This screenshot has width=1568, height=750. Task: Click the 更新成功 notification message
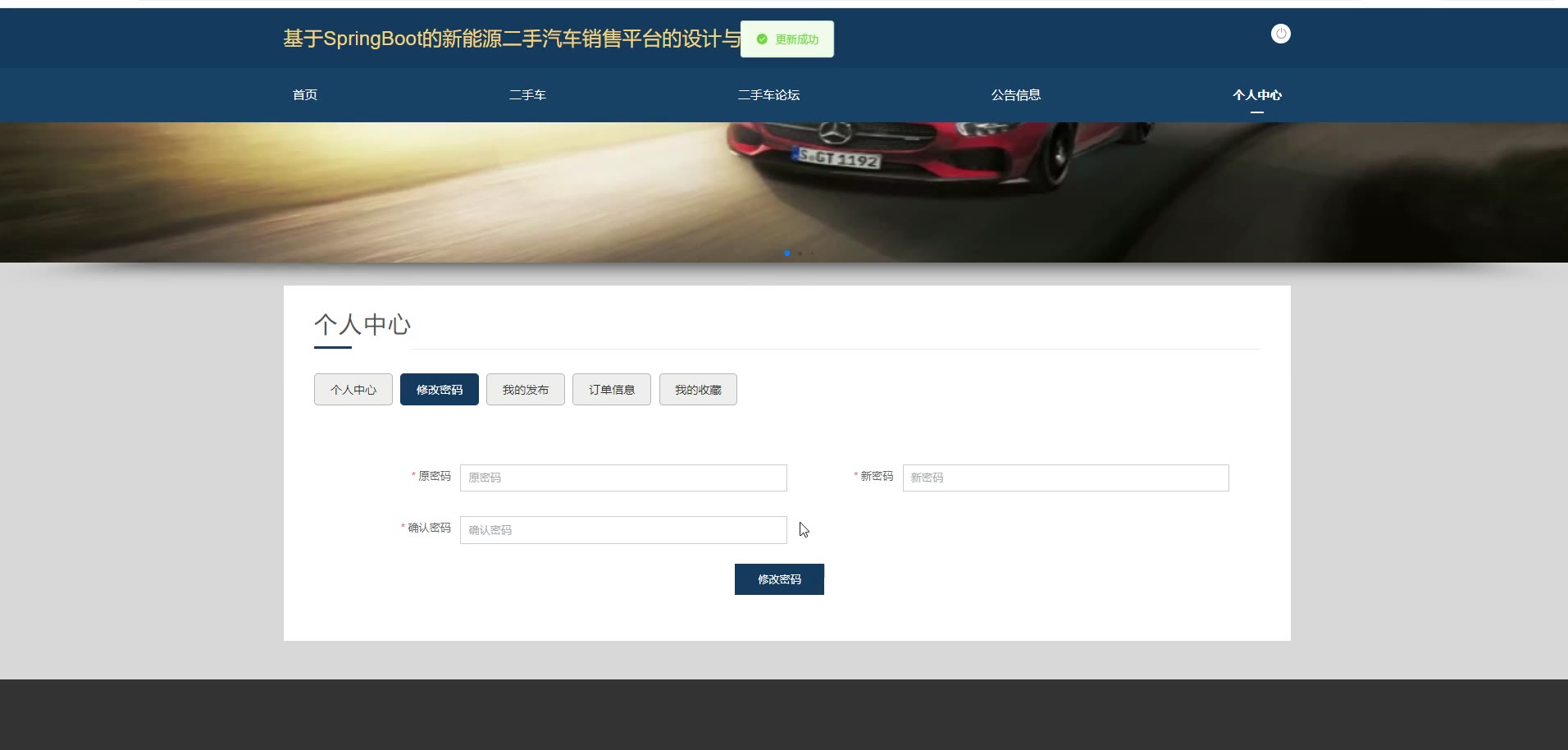tap(787, 39)
